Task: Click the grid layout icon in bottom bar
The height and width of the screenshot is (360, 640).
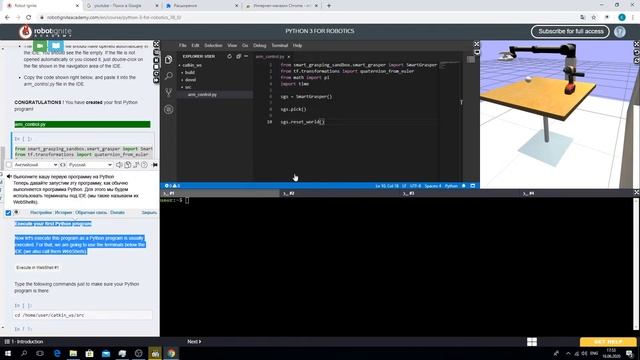Action: (x=531, y=342)
